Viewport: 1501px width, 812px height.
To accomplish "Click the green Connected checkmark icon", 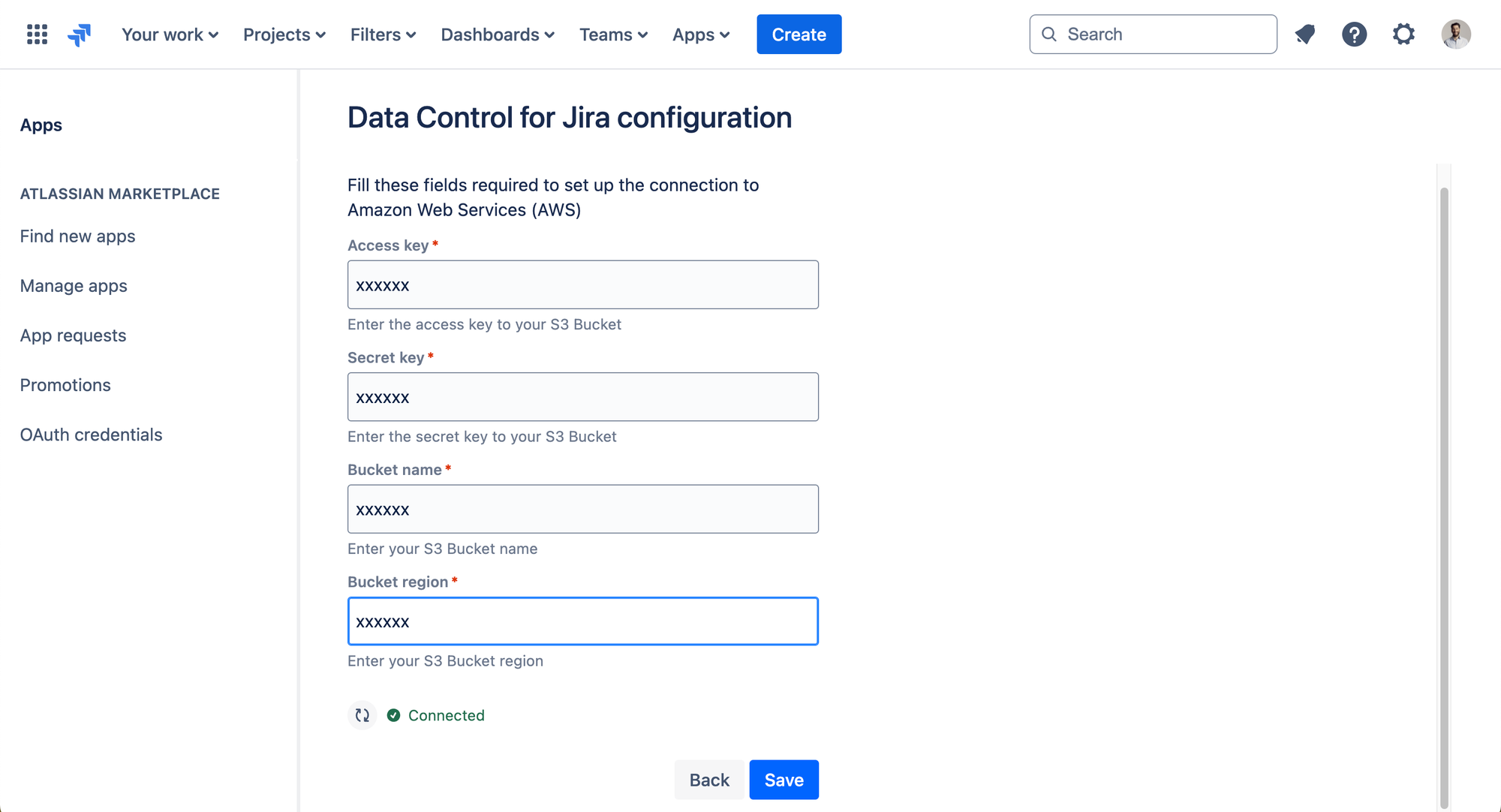I will click(x=395, y=715).
